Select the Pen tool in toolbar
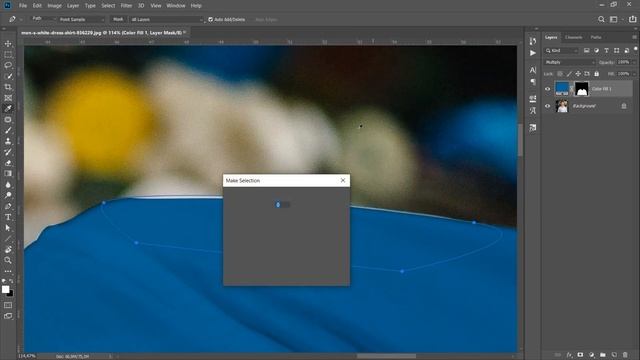 8,206
